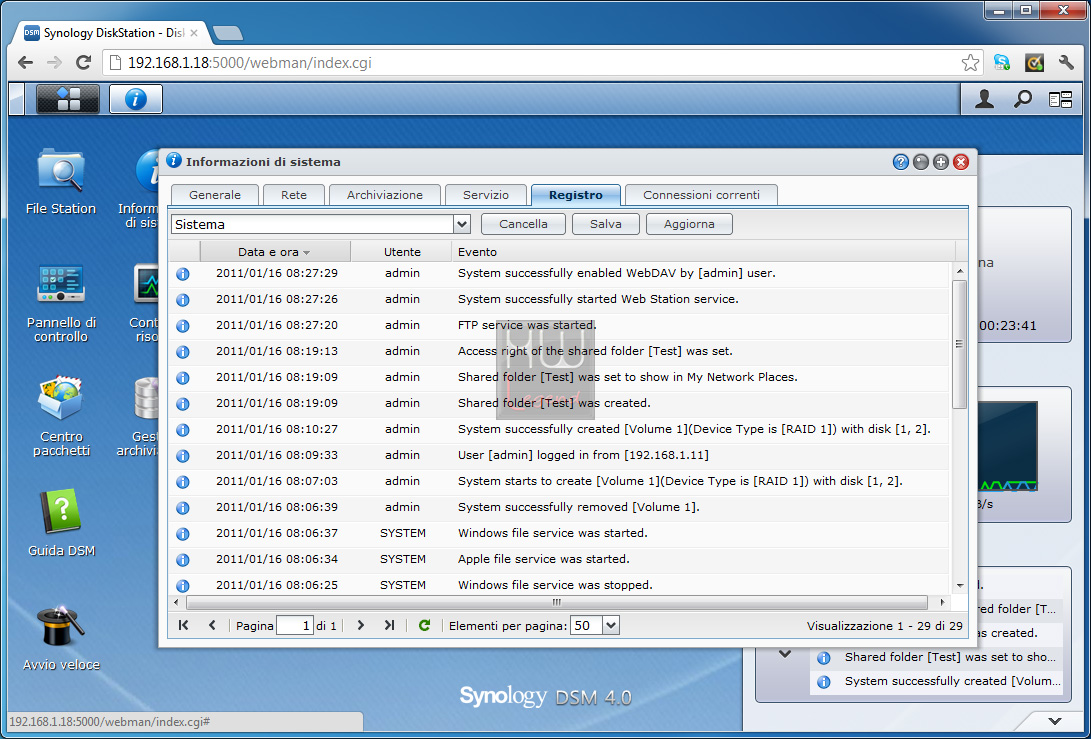Viewport: 1091px width, 739px height.
Task: Open the Chrome wrench menu
Action: tap(1066, 63)
